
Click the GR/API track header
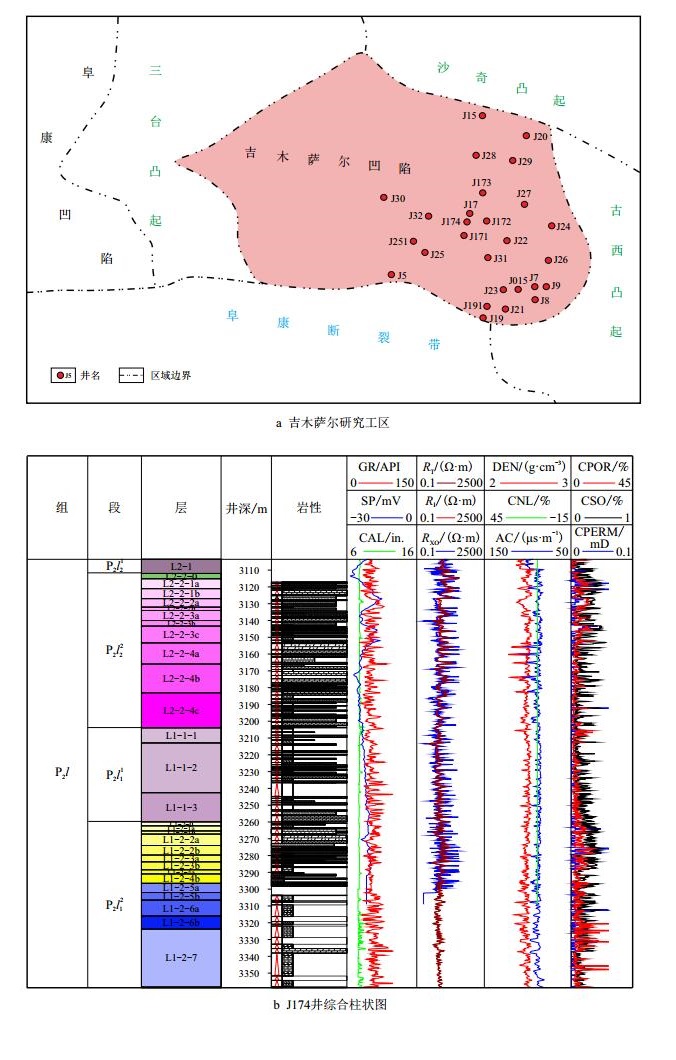(x=381, y=467)
